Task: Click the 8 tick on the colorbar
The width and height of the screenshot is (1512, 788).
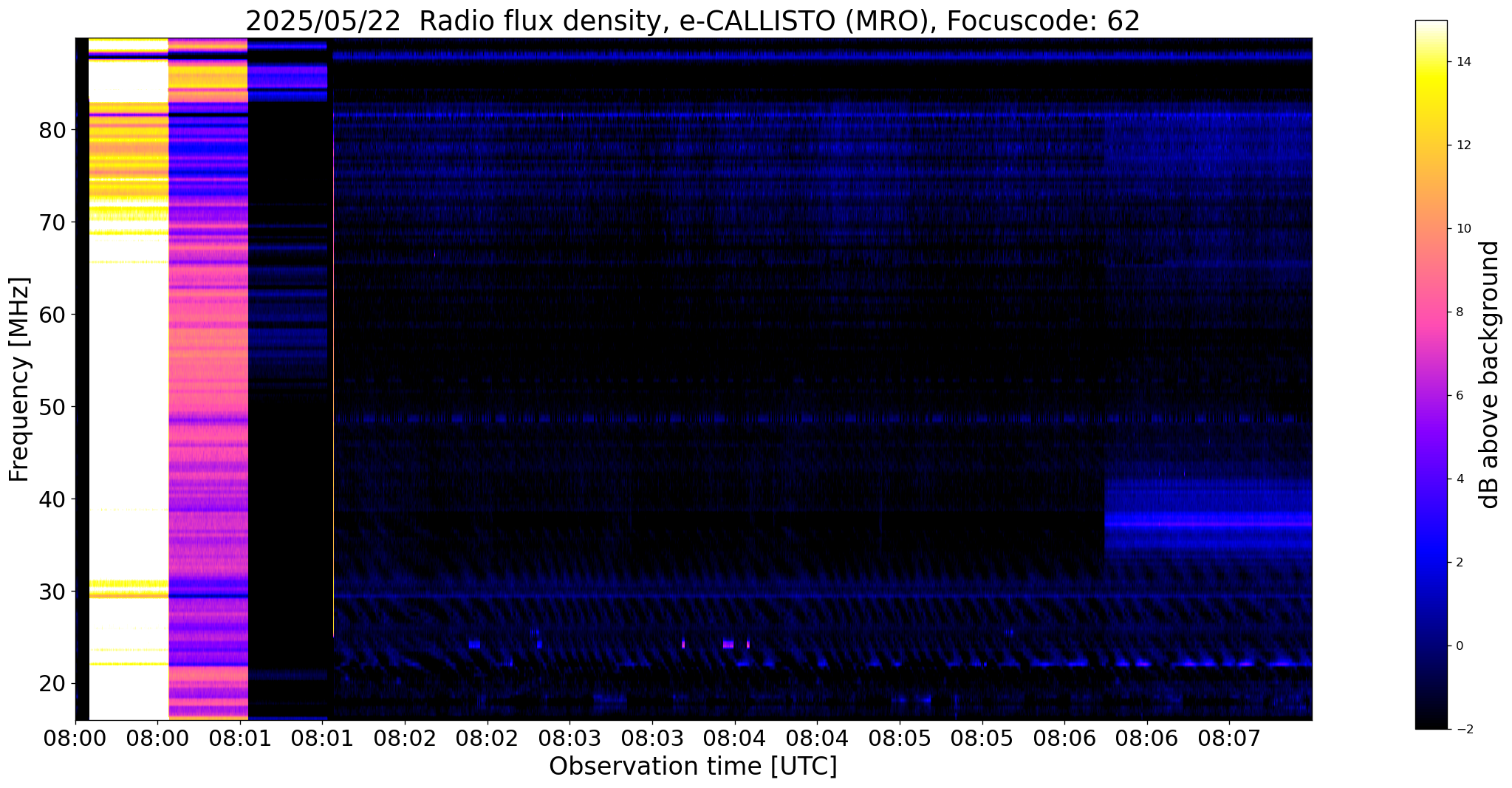Action: pos(1458,312)
